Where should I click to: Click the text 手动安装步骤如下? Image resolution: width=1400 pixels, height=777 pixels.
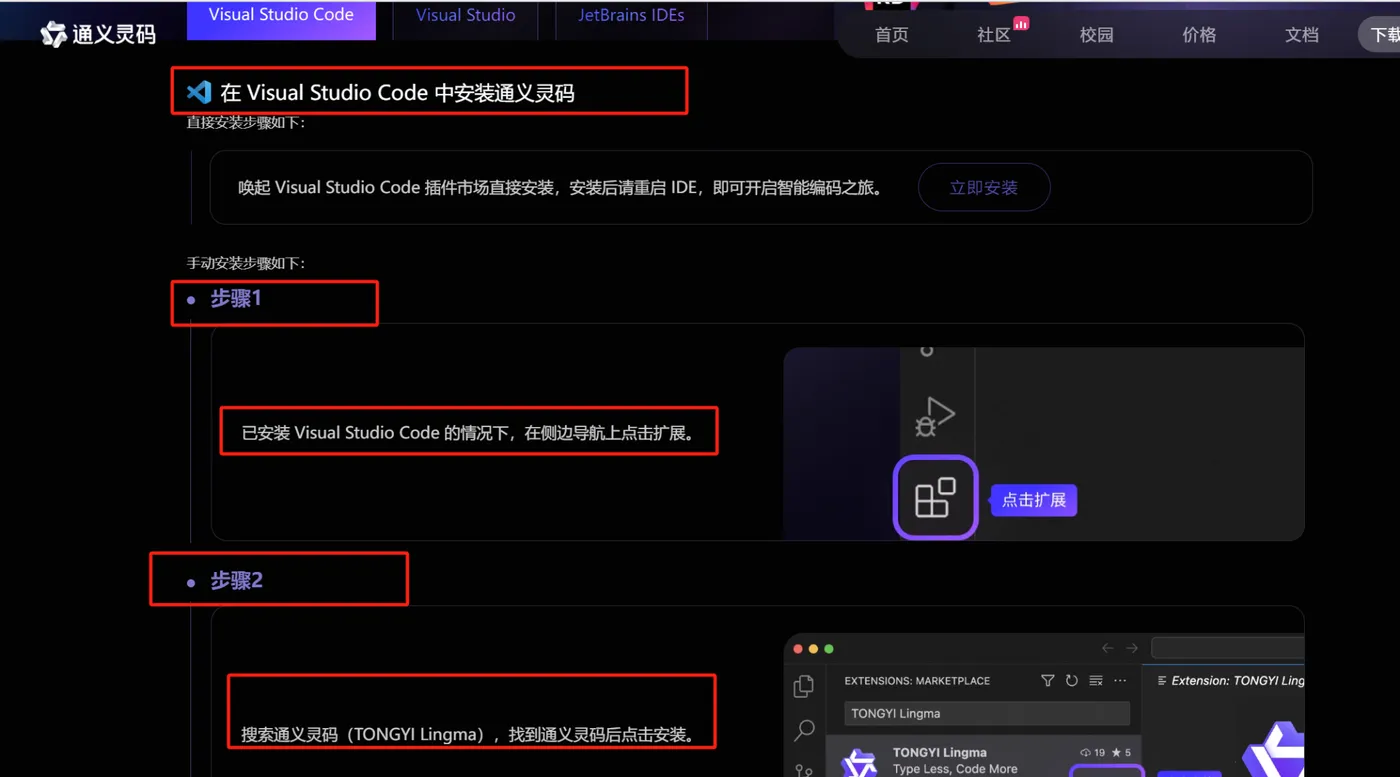[x=246, y=263]
